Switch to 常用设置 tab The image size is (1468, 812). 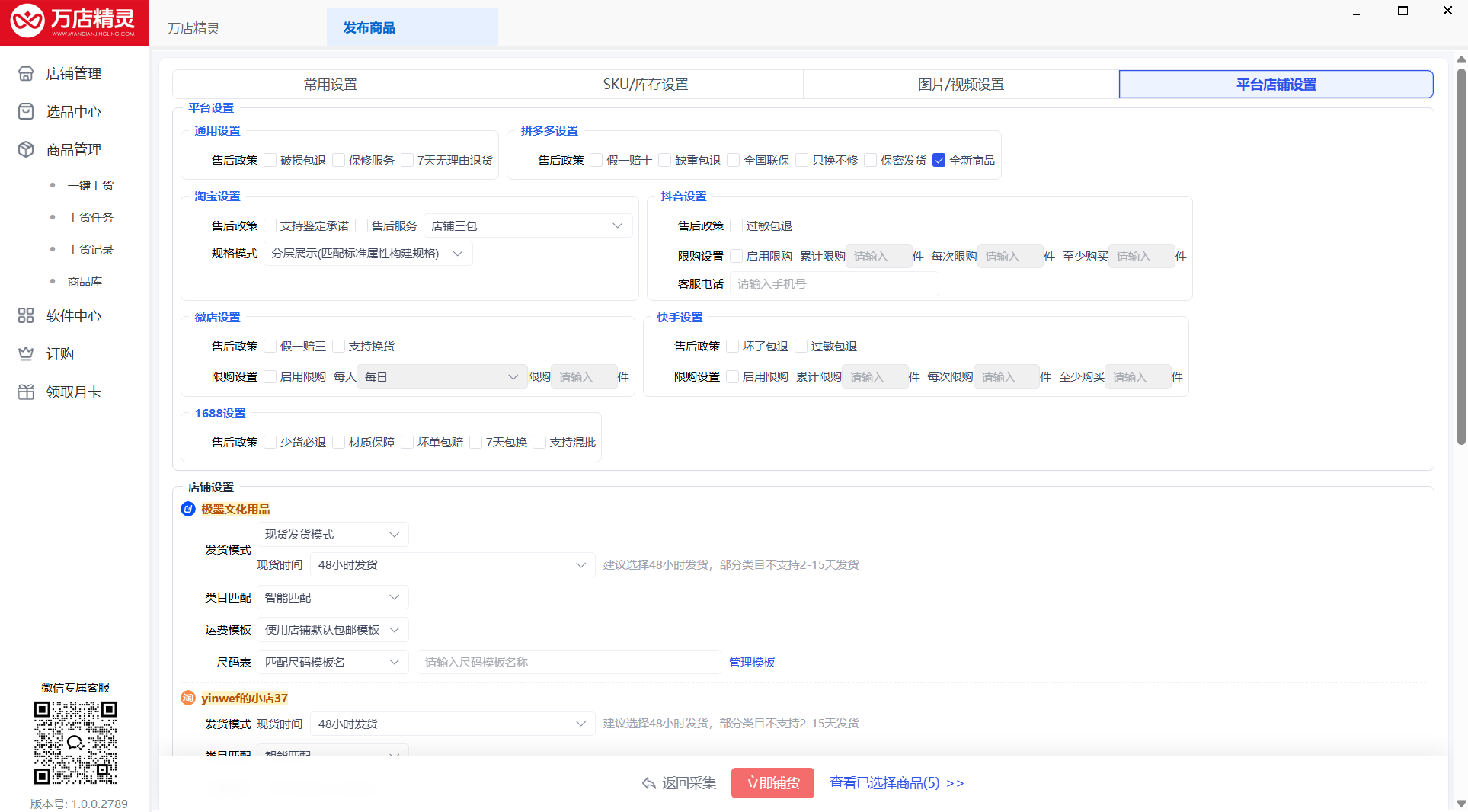coord(330,85)
